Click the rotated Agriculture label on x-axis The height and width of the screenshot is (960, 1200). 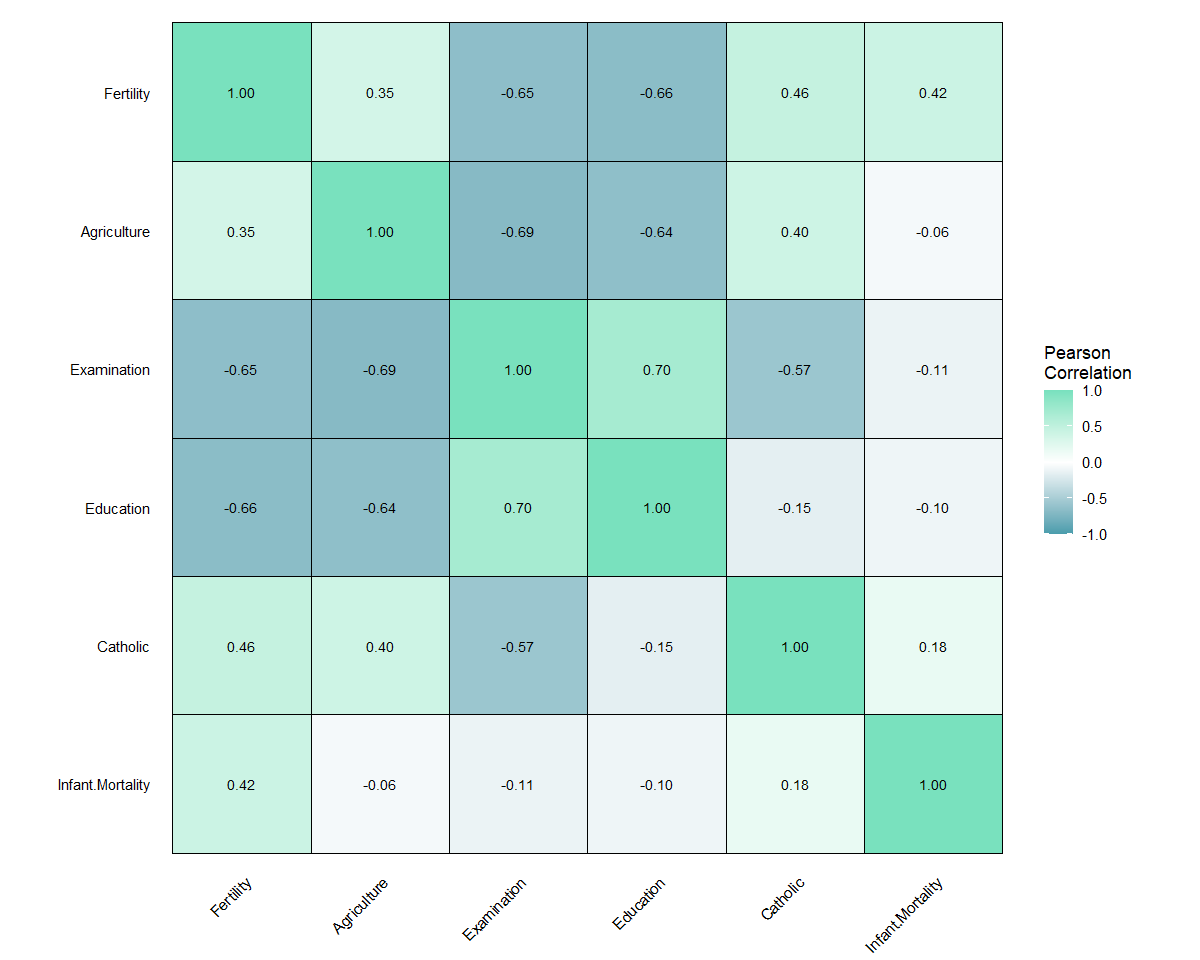click(360, 905)
